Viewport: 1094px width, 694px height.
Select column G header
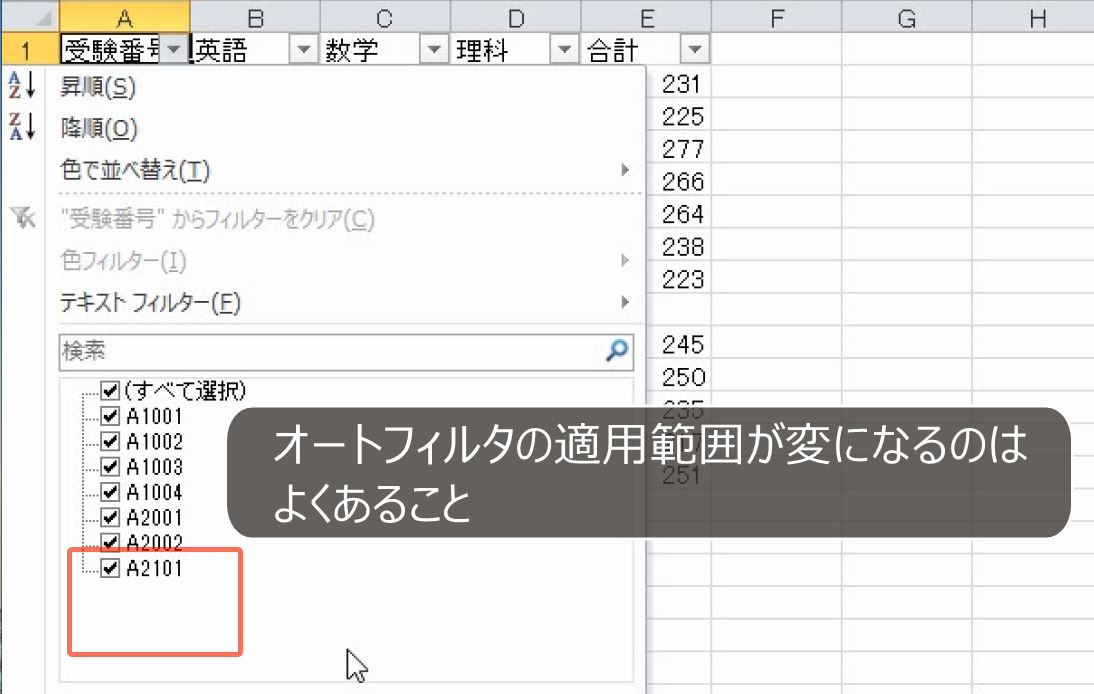click(907, 17)
